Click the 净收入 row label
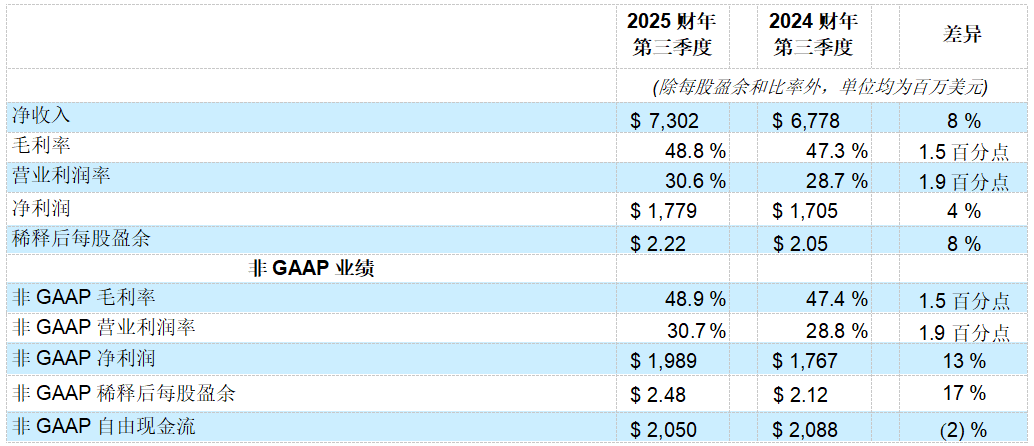The width and height of the screenshot is (1034, 446). [41, 116]
